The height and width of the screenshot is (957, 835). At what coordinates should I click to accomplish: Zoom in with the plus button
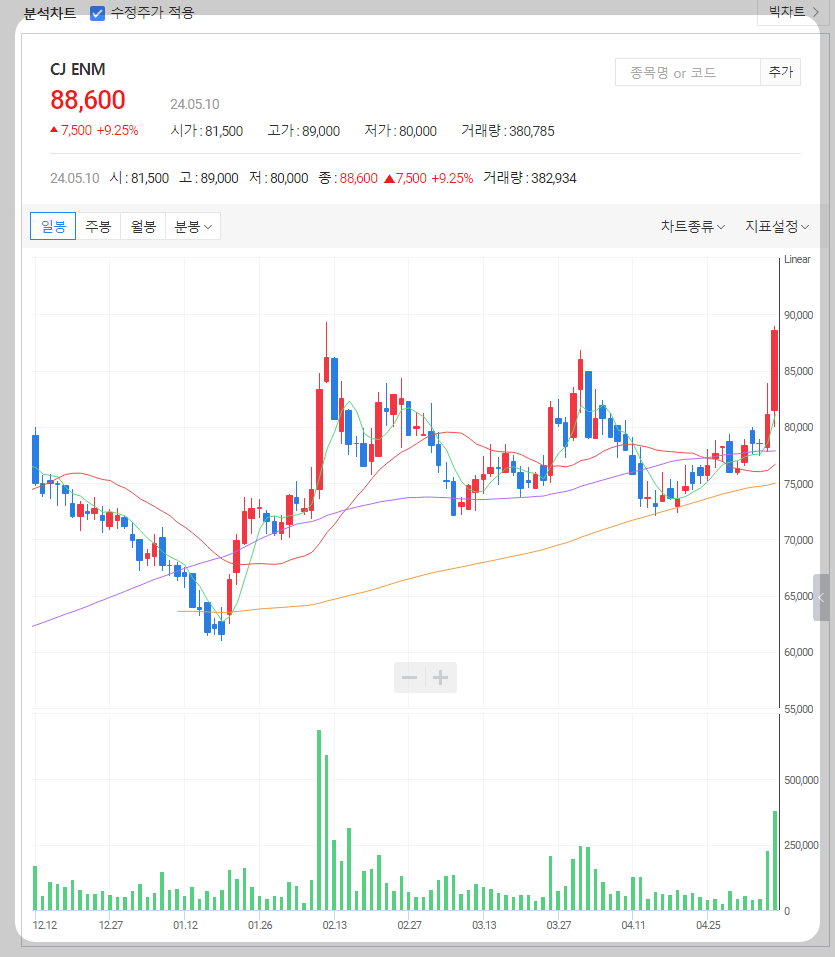441,677
